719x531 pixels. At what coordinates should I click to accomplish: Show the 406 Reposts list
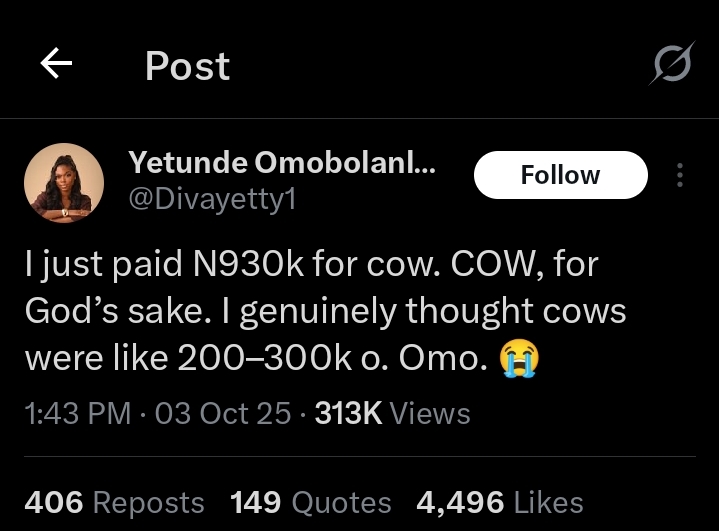pyautogui.click(x=114, y=502)
